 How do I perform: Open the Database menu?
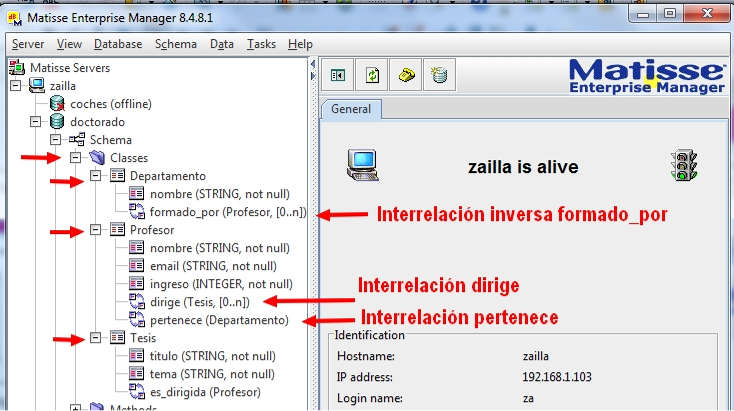click(118, 44)
